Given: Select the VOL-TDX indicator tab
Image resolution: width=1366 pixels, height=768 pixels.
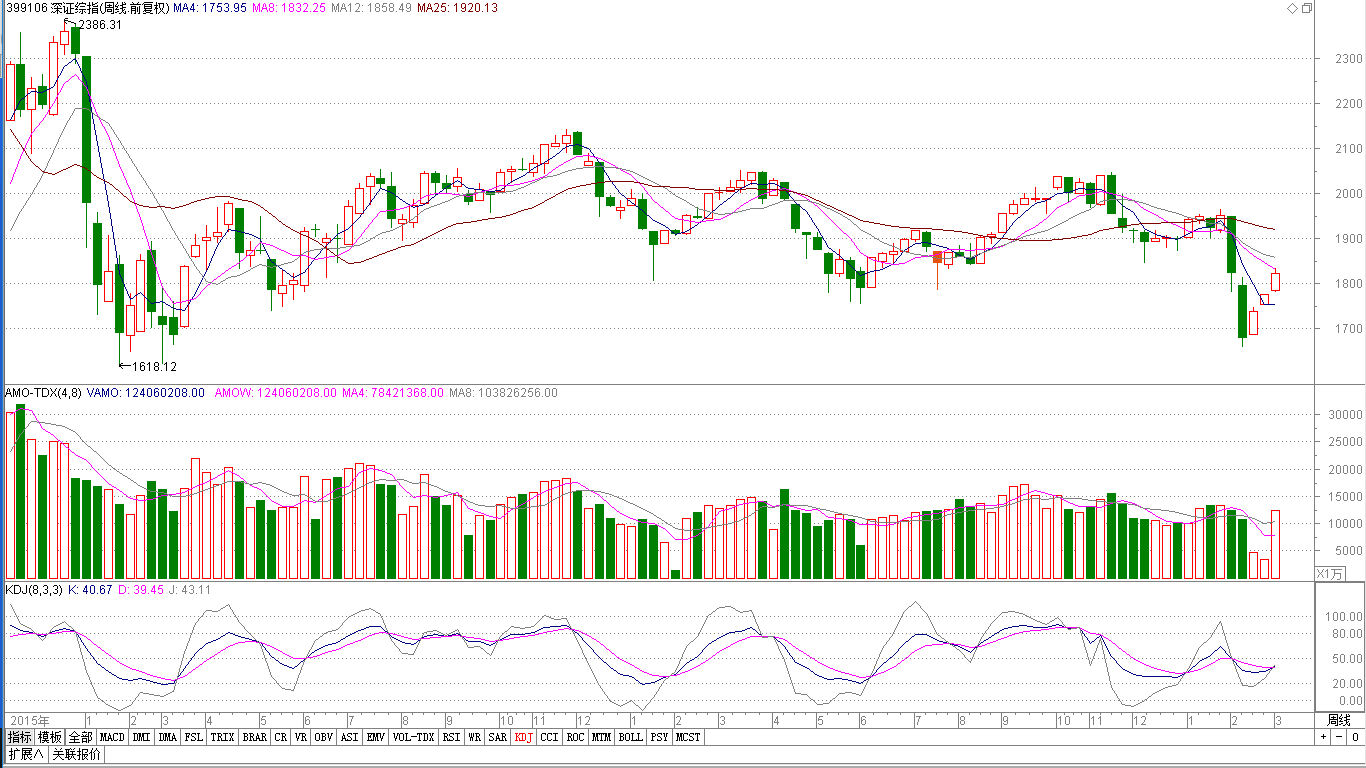Looking at the screenshot, I should point(413,737).
